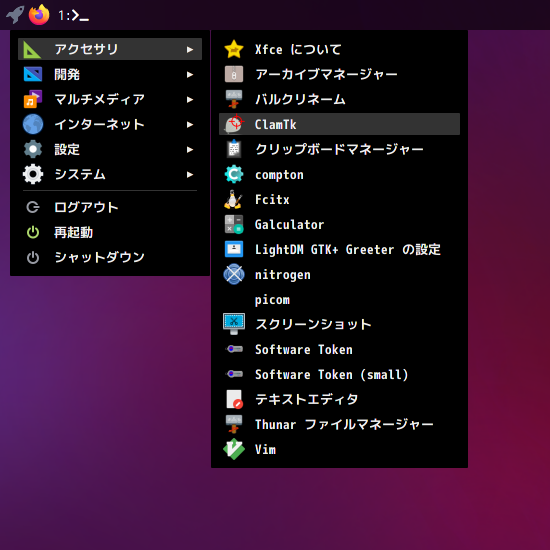Expand the インターネット submenu arrow
This screenshot has width=550, height=550.
tap(190, 125)
